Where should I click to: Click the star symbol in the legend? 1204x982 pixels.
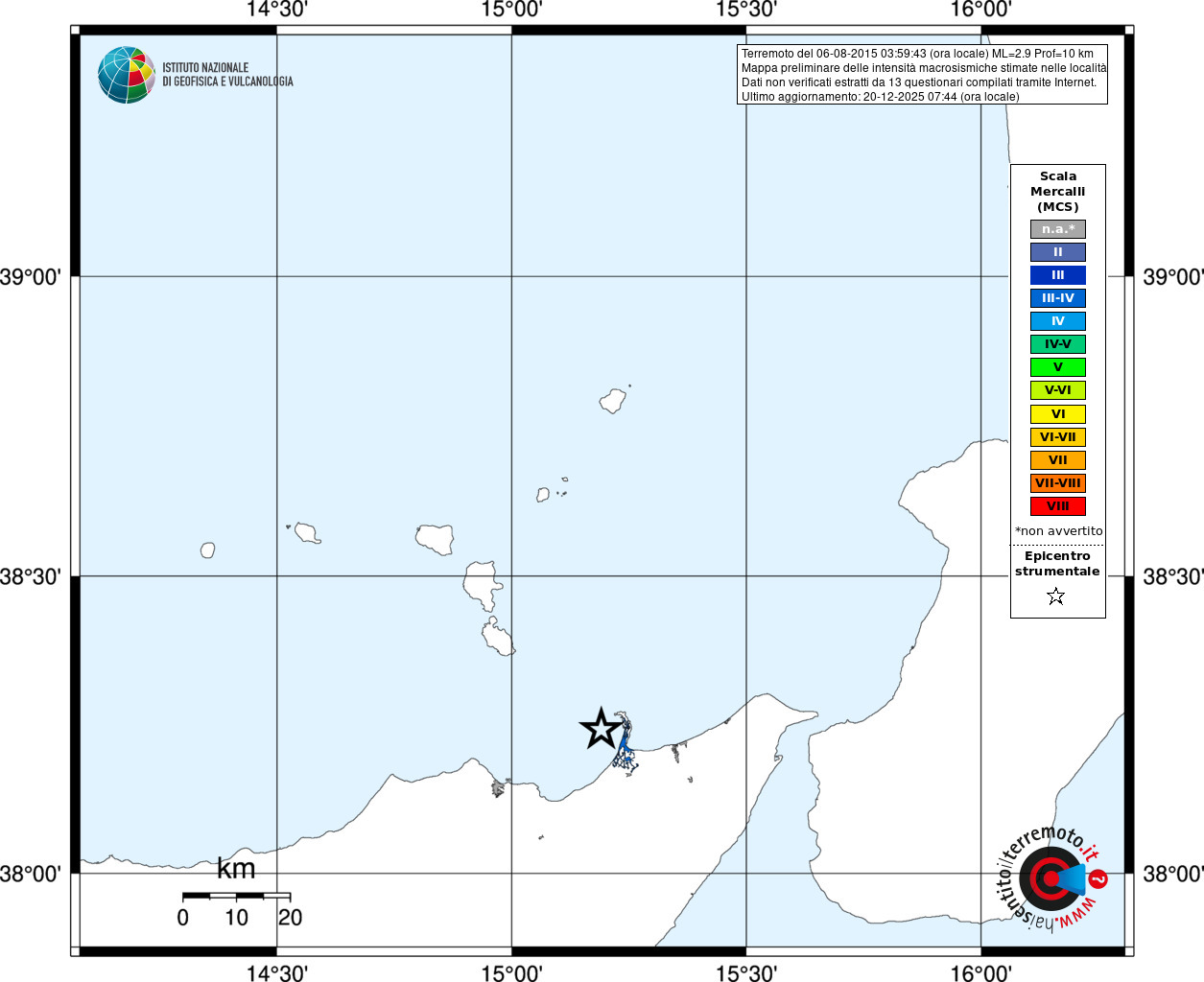[1056, 596]
